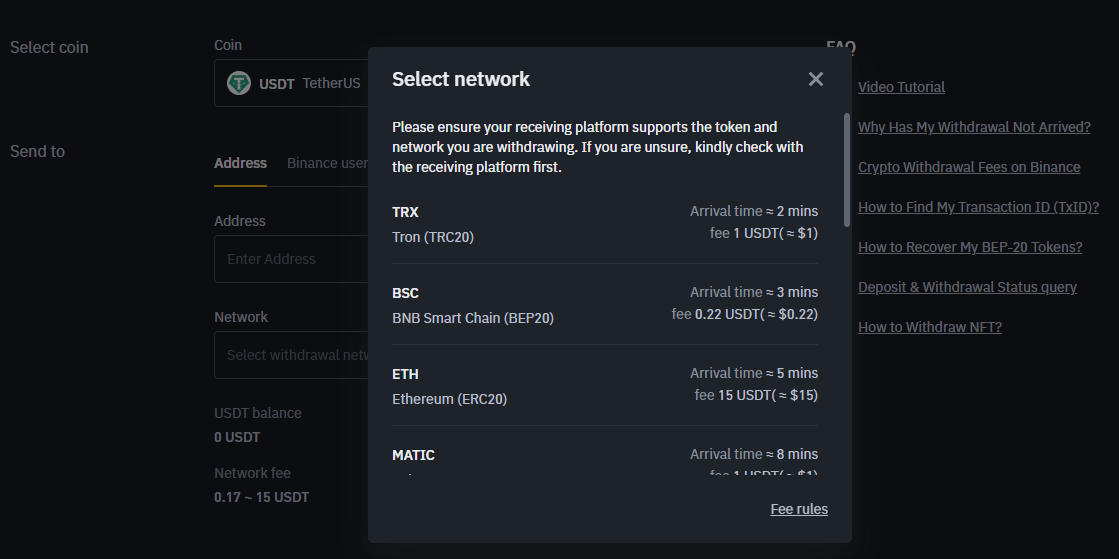Switch to the Binance user tab

[x=327, y=163]
